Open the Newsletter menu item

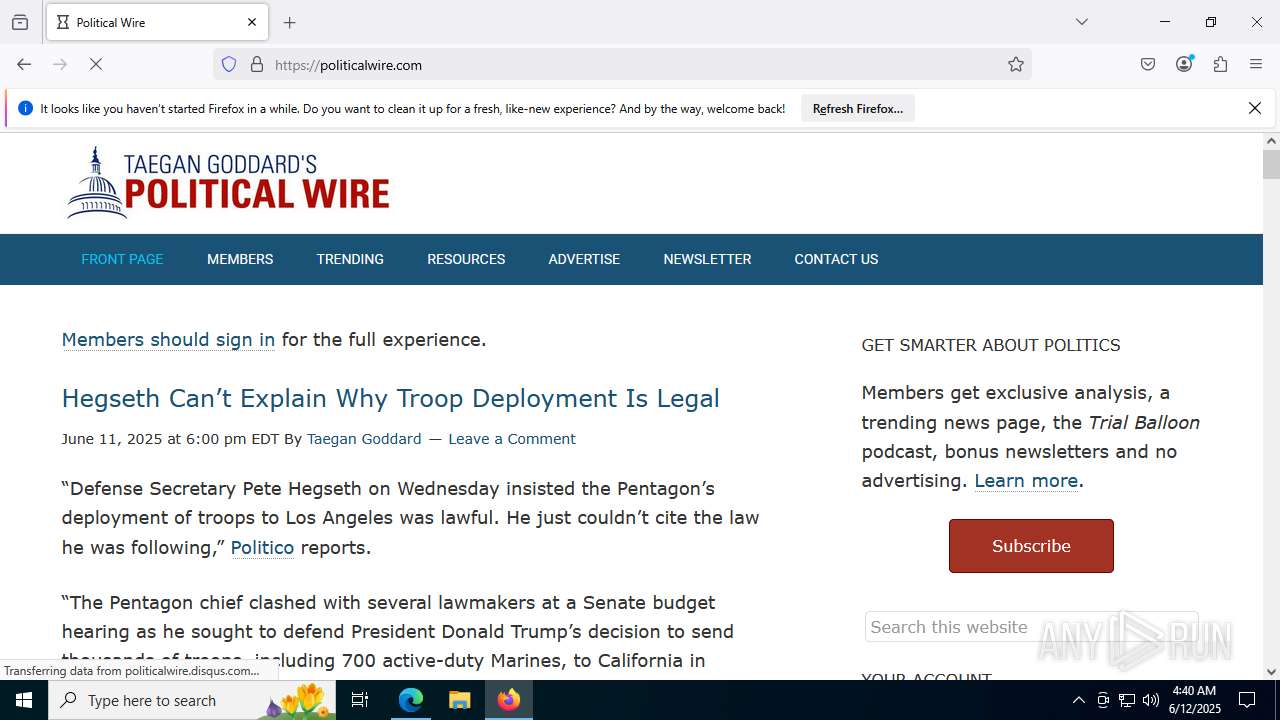707,259
